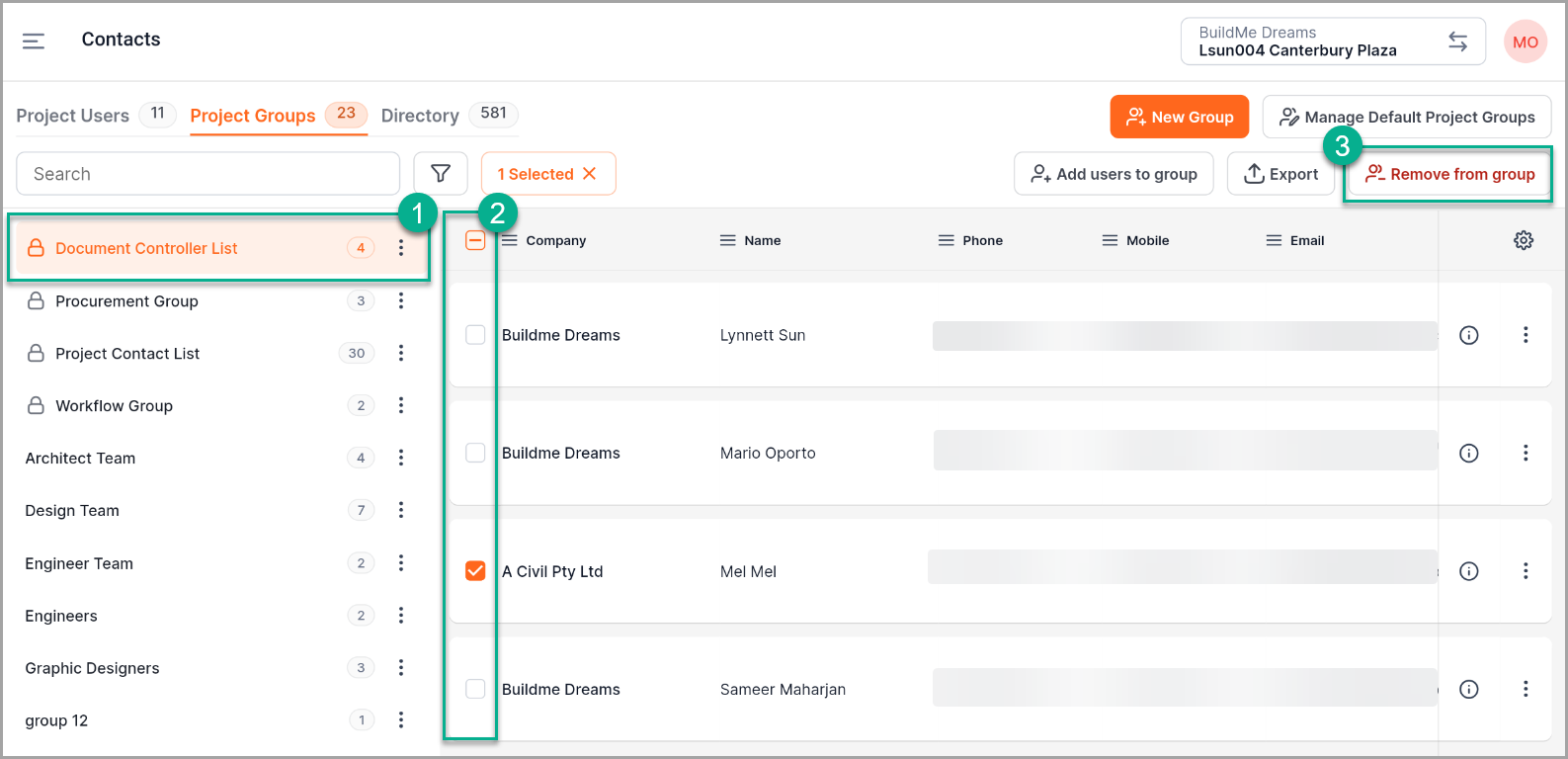
Task: Click the project switch arrows icon
Action: pyautogui.click(x=1457, y=42)
